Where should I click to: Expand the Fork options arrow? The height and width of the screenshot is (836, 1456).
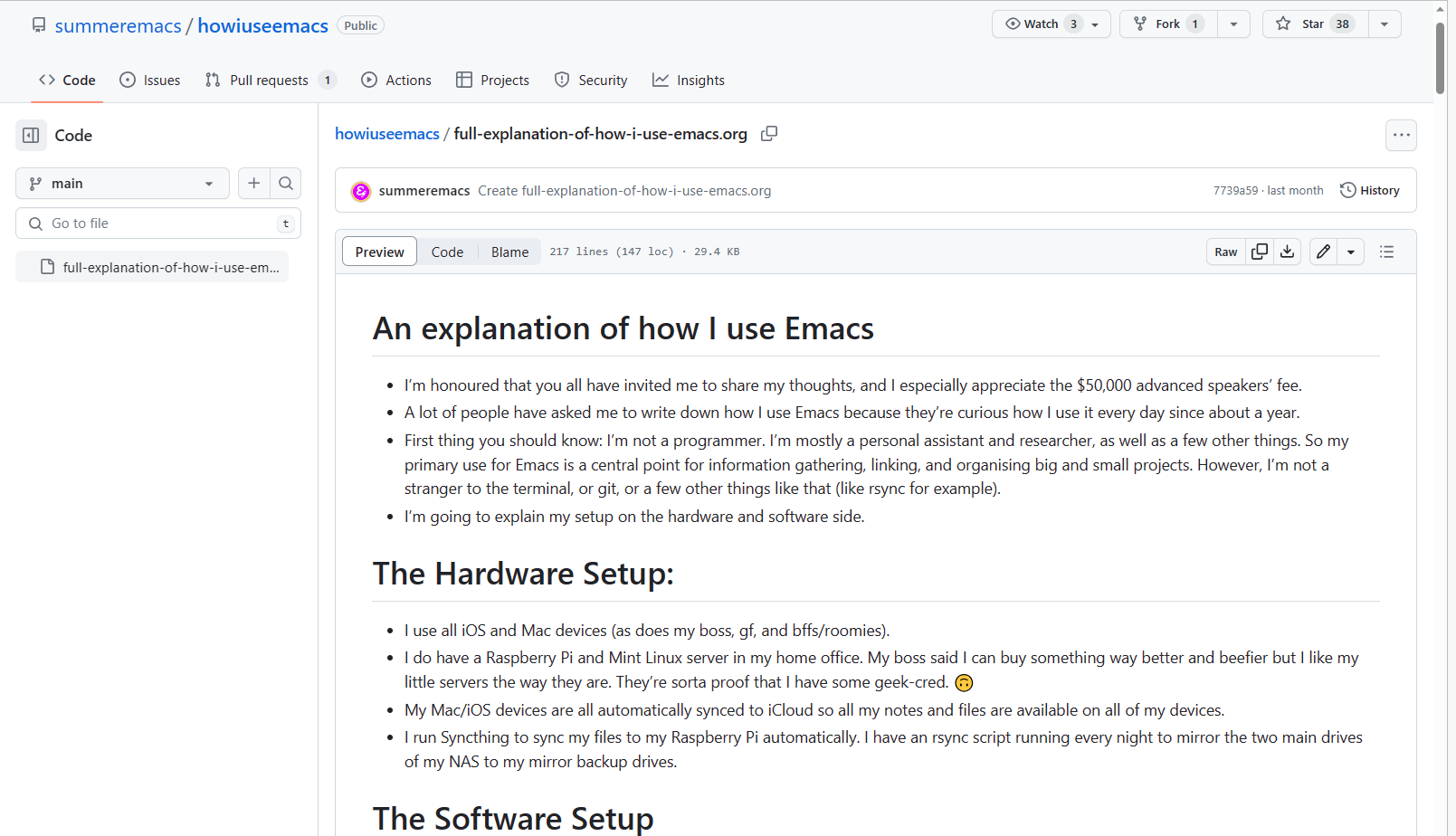coord(1233,24)
